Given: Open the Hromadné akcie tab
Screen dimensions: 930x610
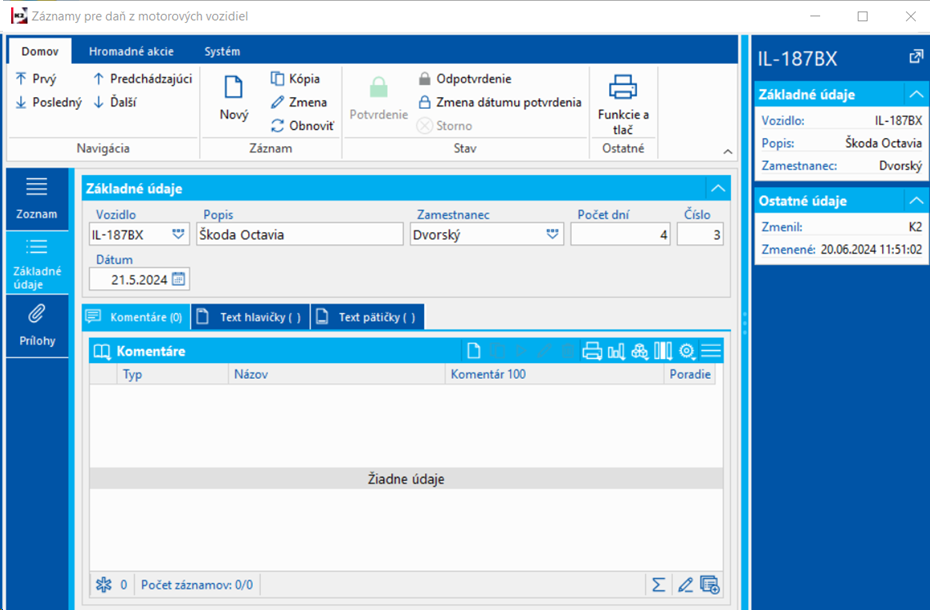Looking at the screenshot, I should point(131,52).
